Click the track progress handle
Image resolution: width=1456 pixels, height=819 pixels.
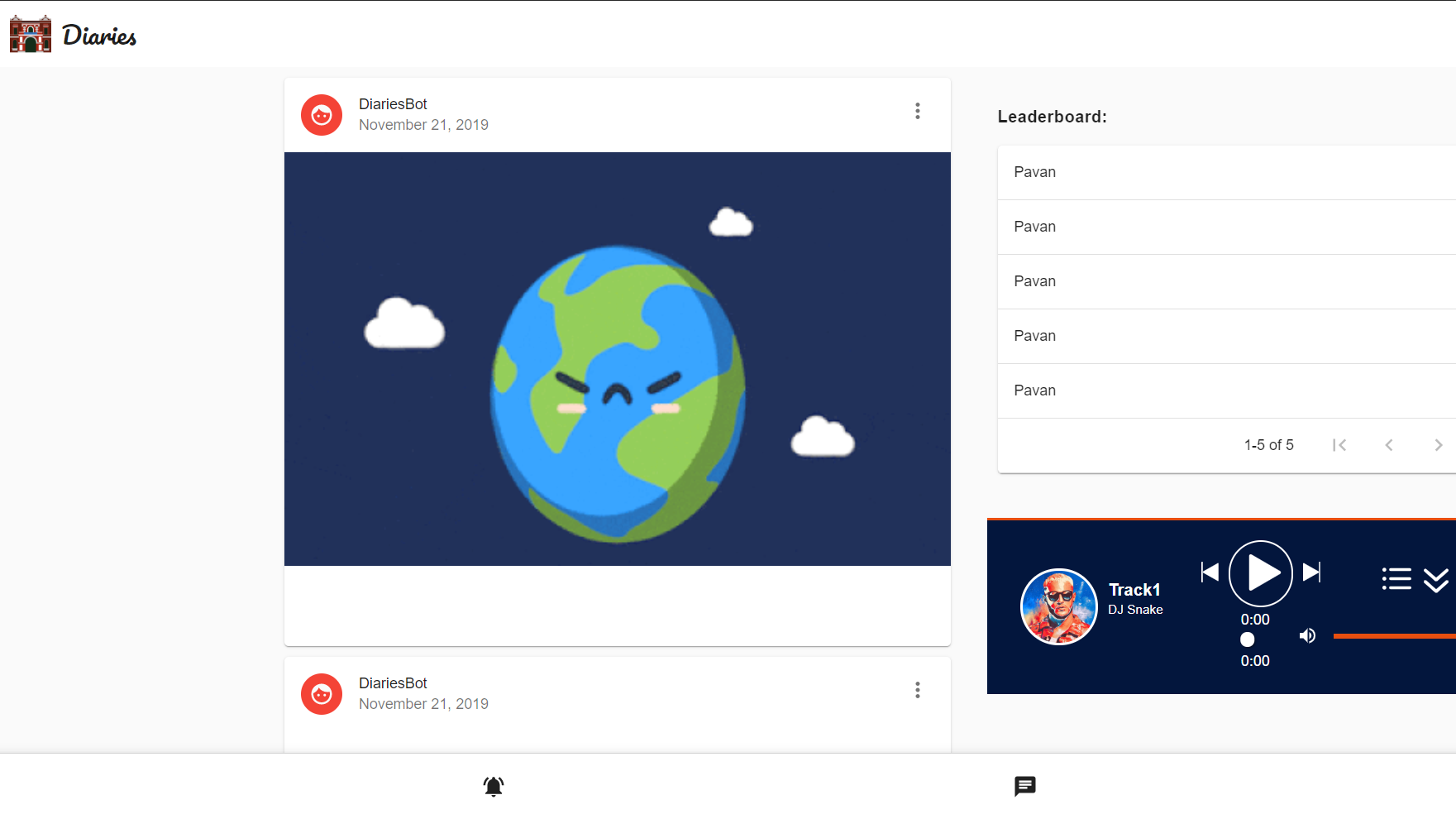1248,639
